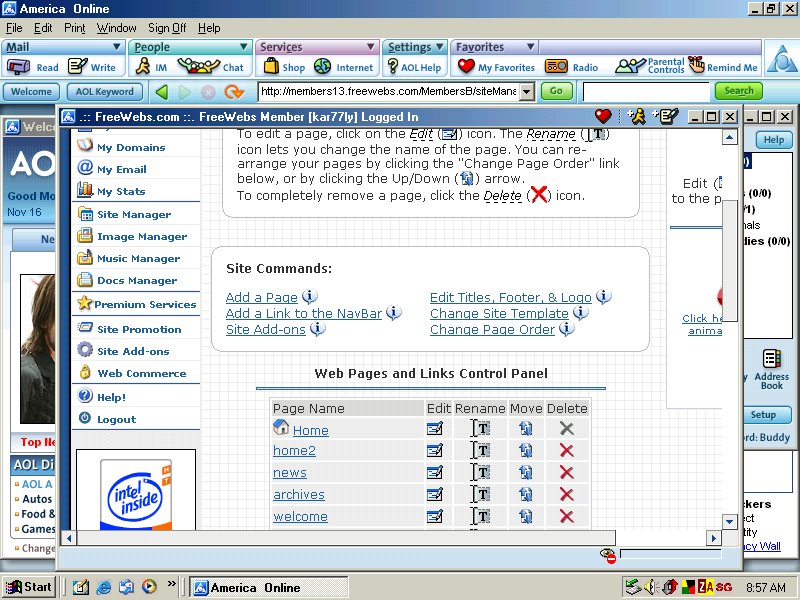
Task: Click the search text input field
Action: coord(646,92)
